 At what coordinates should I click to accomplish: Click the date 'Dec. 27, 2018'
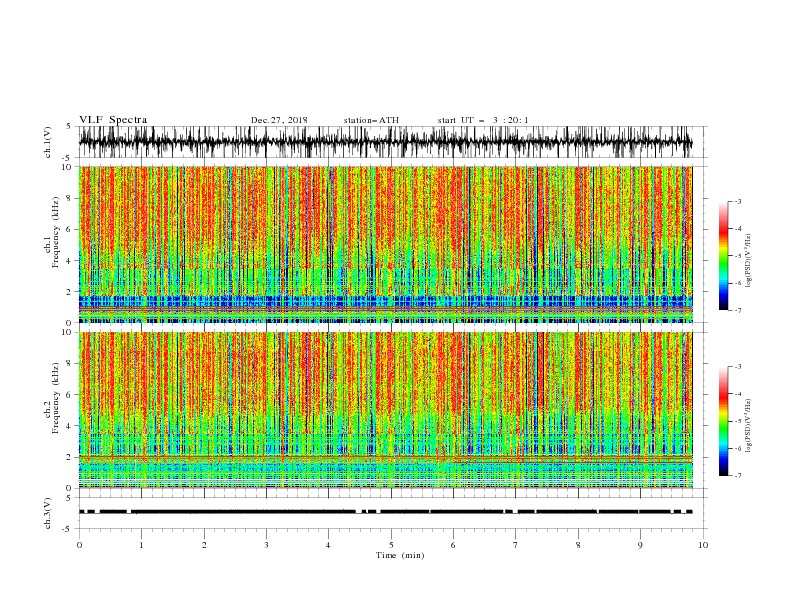(279, 120)
